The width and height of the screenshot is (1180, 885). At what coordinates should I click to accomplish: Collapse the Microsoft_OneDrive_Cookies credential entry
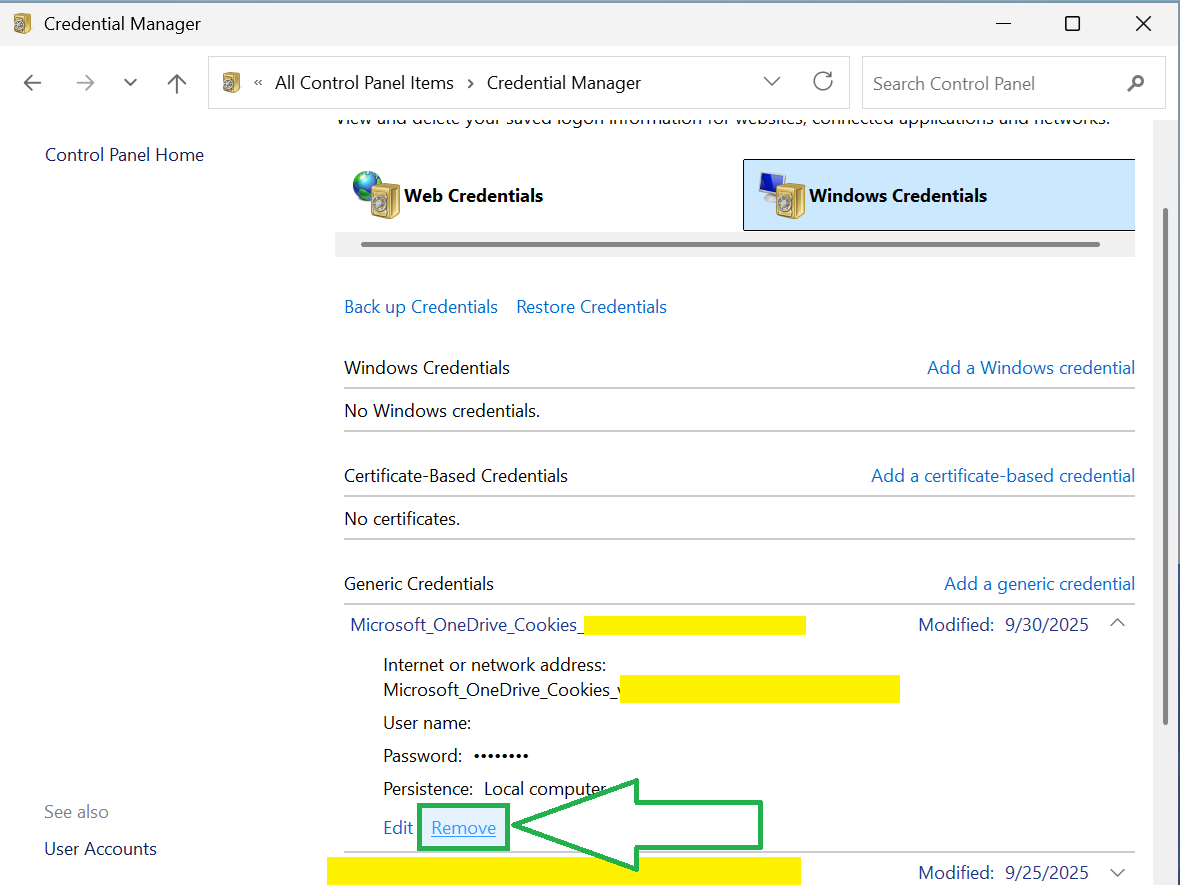[1118, 623]
